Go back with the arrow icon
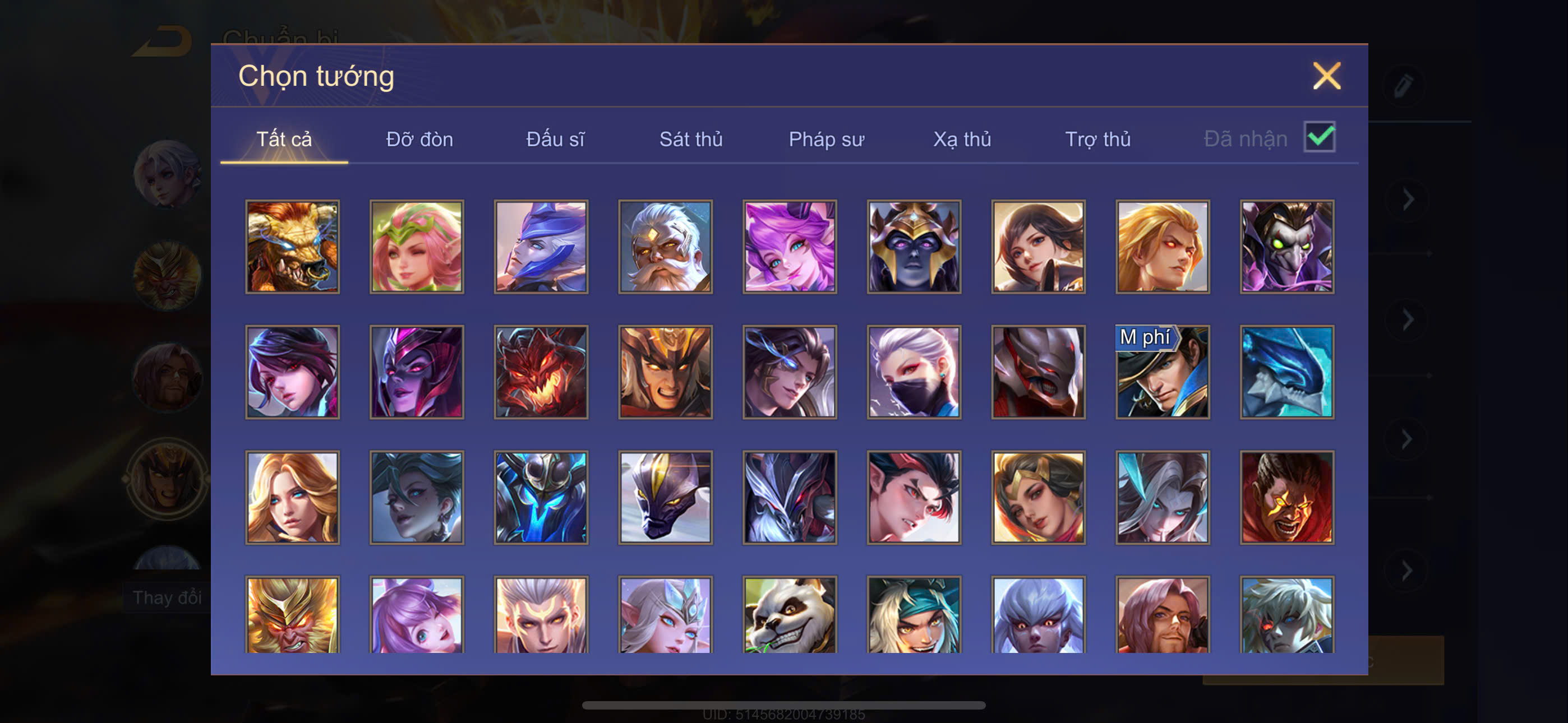This screenshot has width=1568, height=723. coord(163,41)
